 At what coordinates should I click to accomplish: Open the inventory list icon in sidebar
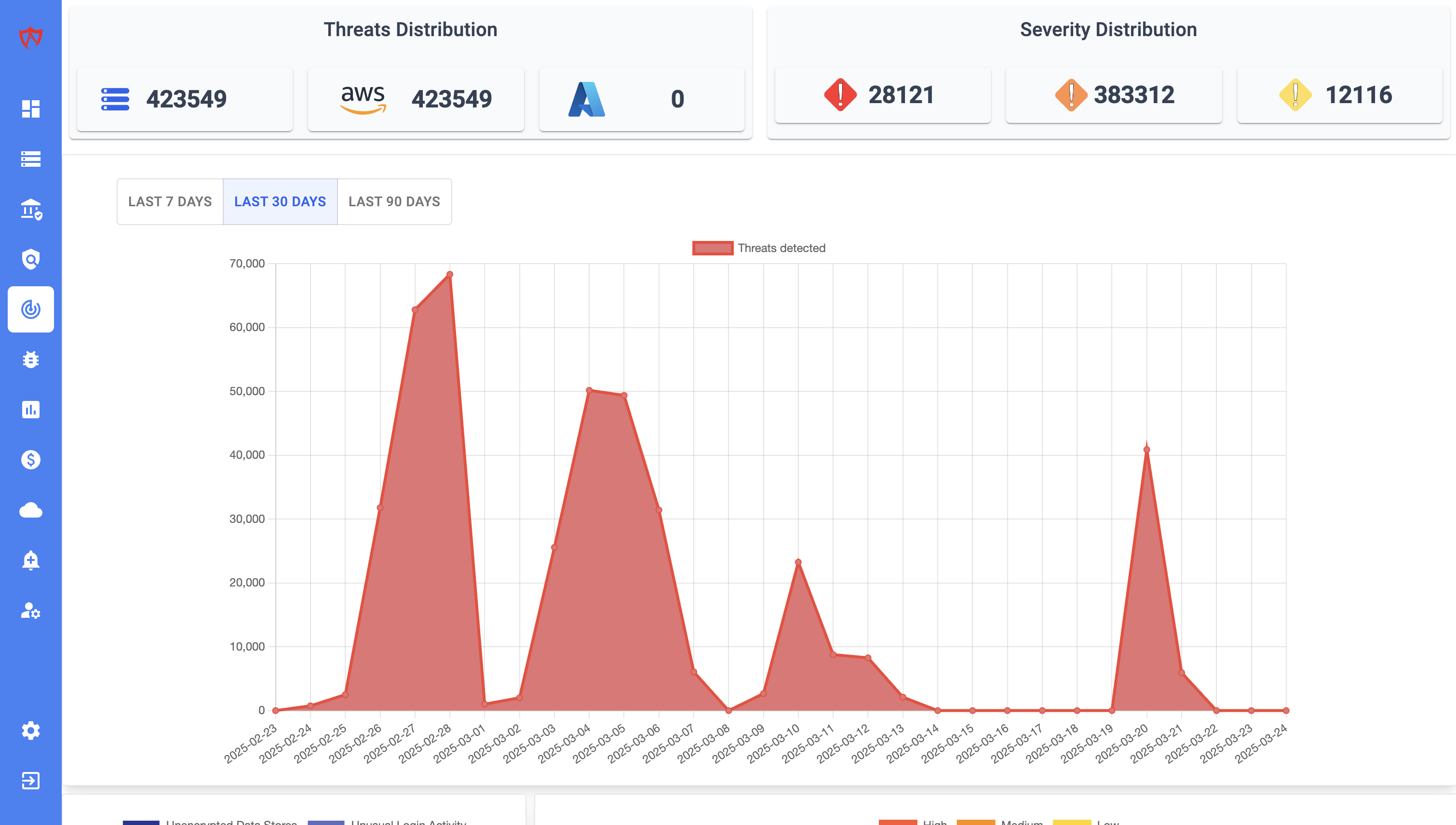coord(30,159)
